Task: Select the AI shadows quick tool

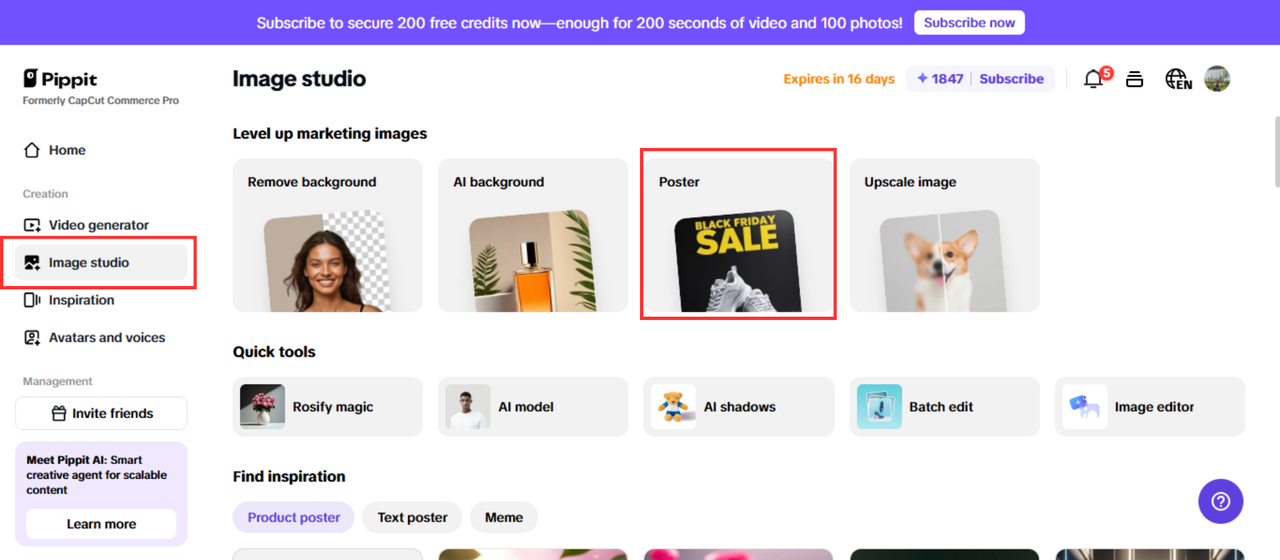Action: (x=738, y=407)
